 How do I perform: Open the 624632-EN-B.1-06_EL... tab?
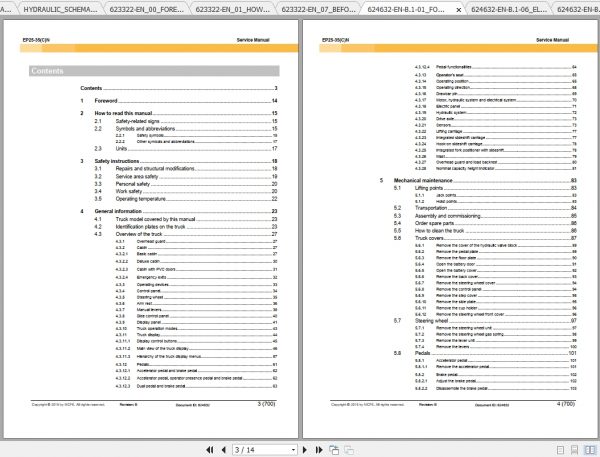coord(509,9)
